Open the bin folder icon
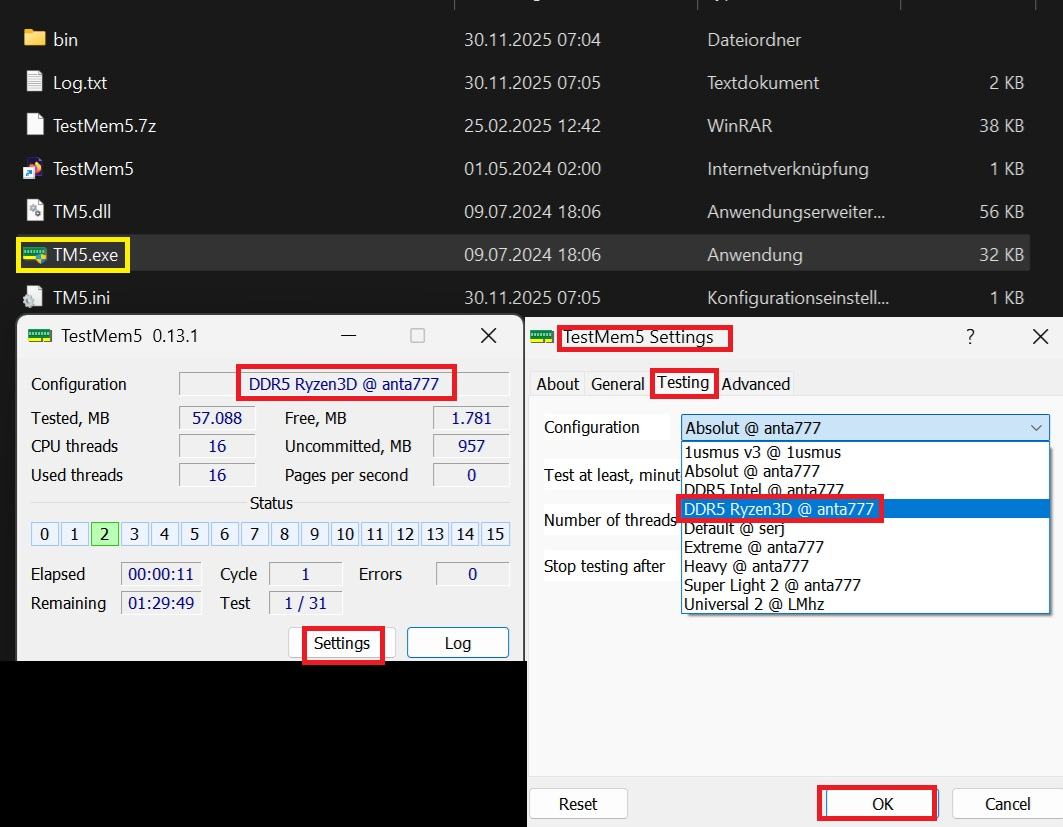Image resolution: width=1063 pixels, height=827 pixels. pos(34,38)
